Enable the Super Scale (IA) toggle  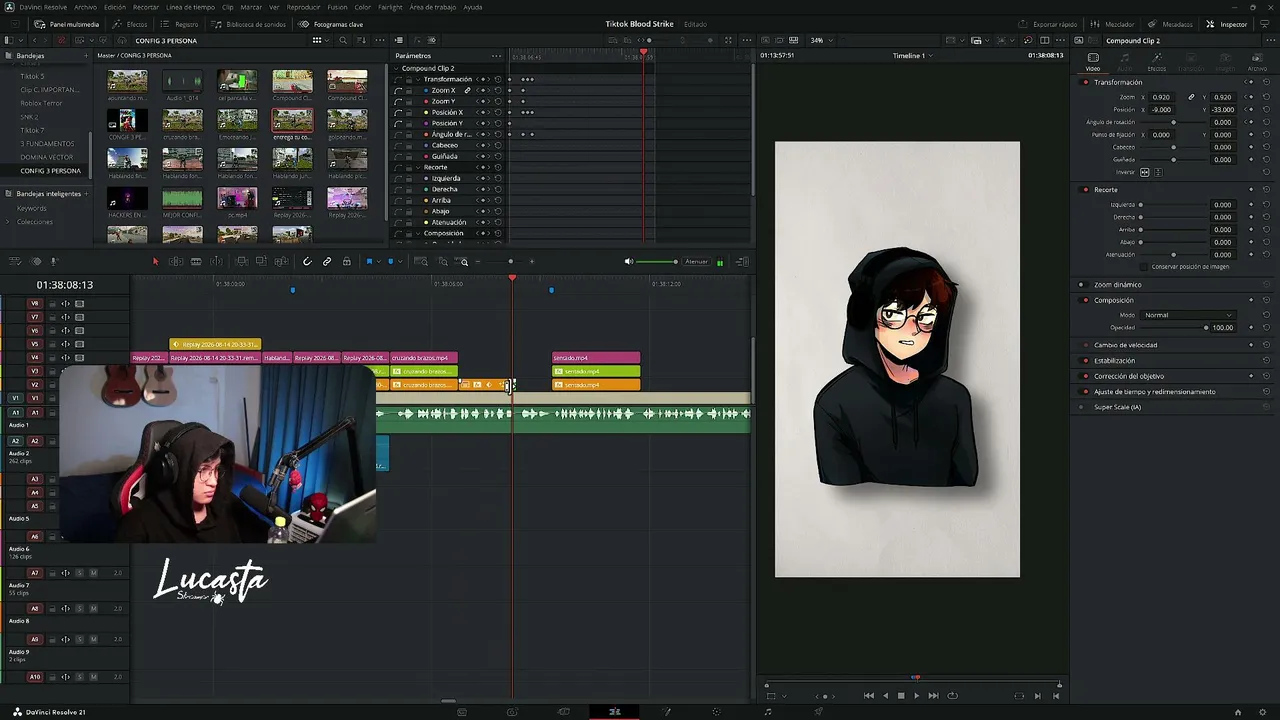pos(1081,407)
